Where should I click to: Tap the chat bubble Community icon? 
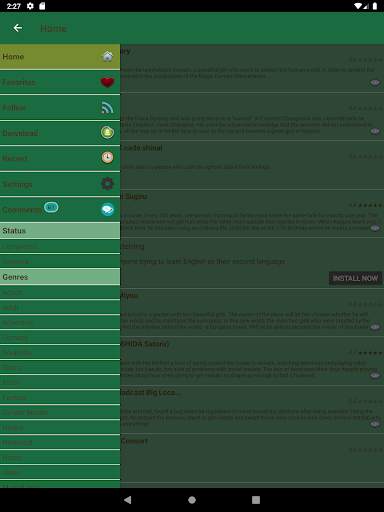107,209
